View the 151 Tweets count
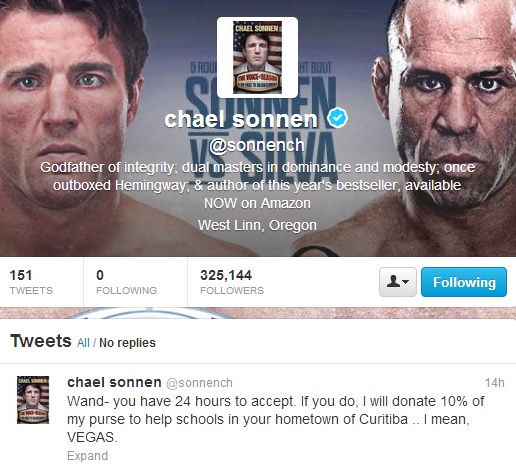 pos(31,282)
